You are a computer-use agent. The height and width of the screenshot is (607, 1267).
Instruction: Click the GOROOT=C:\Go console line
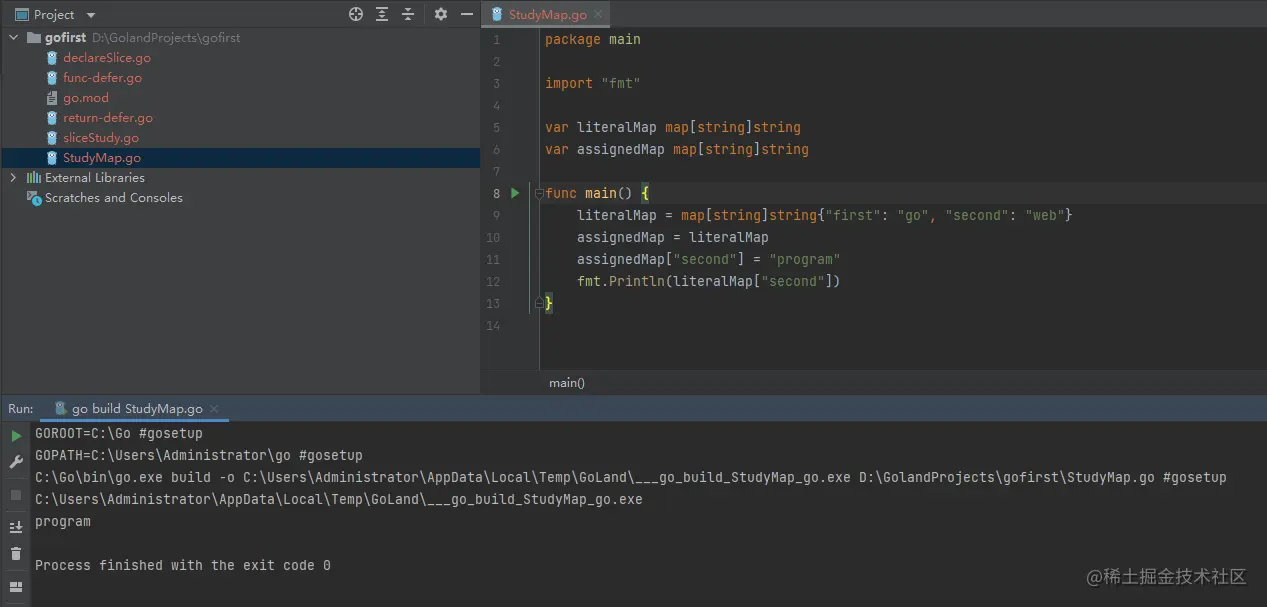pyautogui.click(x=119, y=433)
